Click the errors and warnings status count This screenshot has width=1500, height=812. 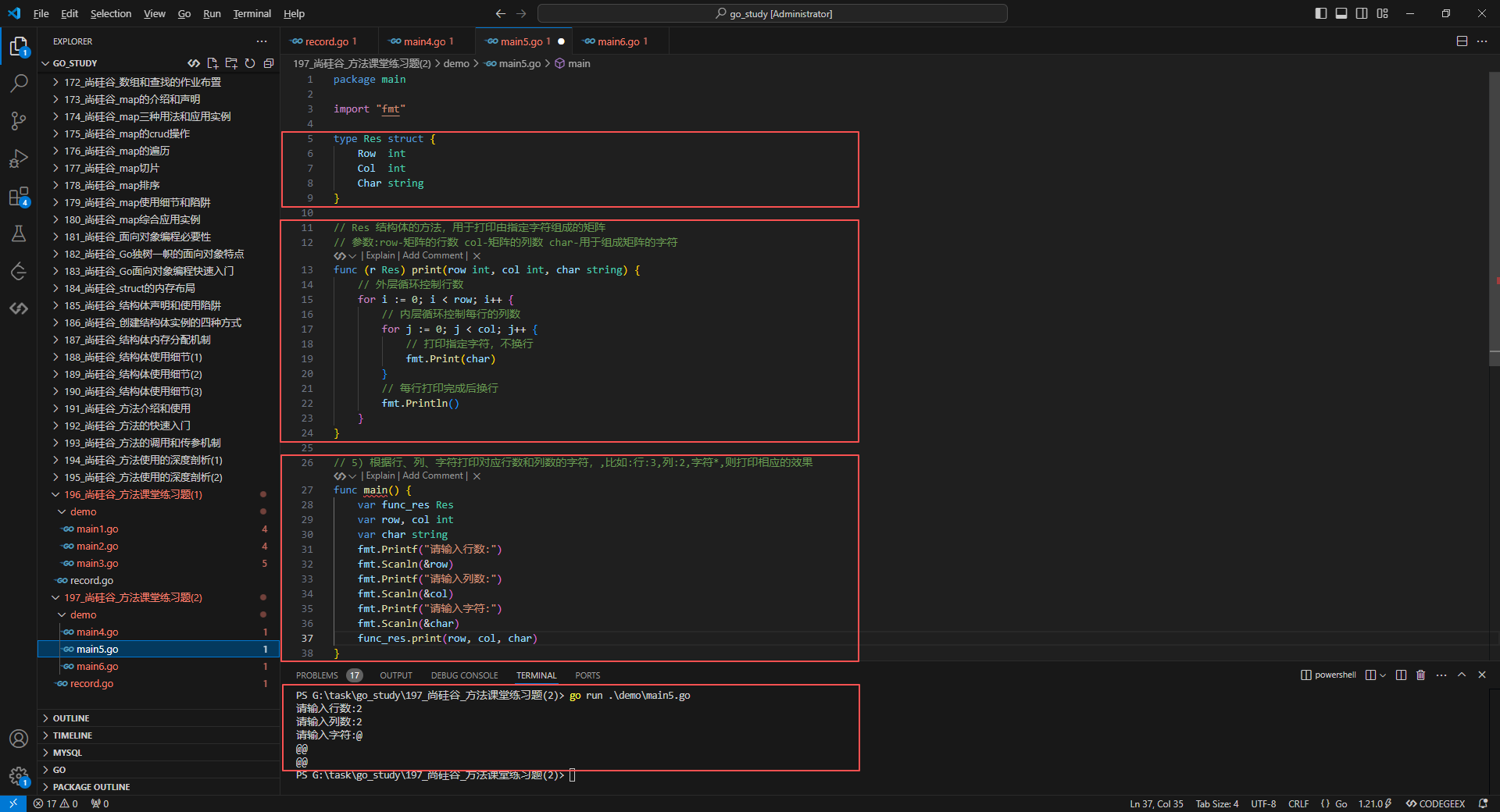(55, 803)
